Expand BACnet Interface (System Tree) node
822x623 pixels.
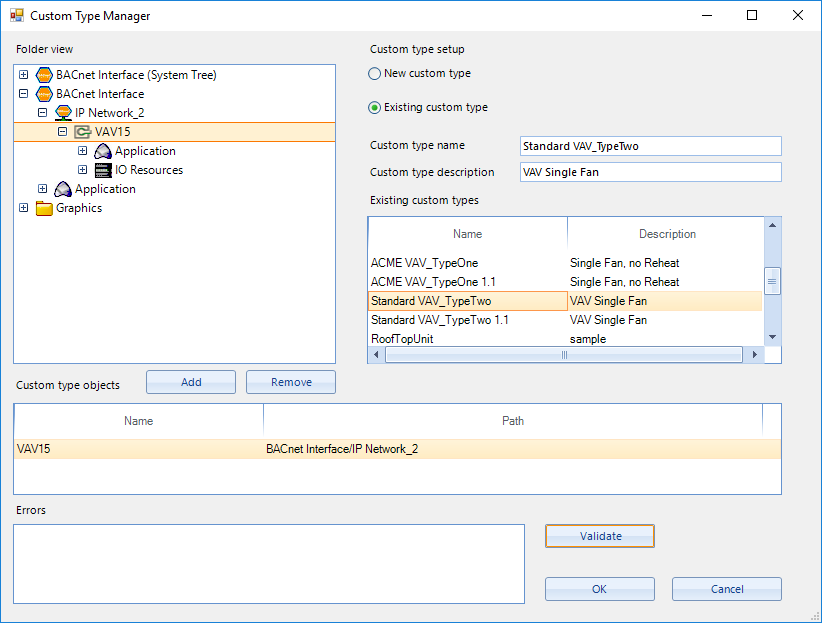pos(24,74)
